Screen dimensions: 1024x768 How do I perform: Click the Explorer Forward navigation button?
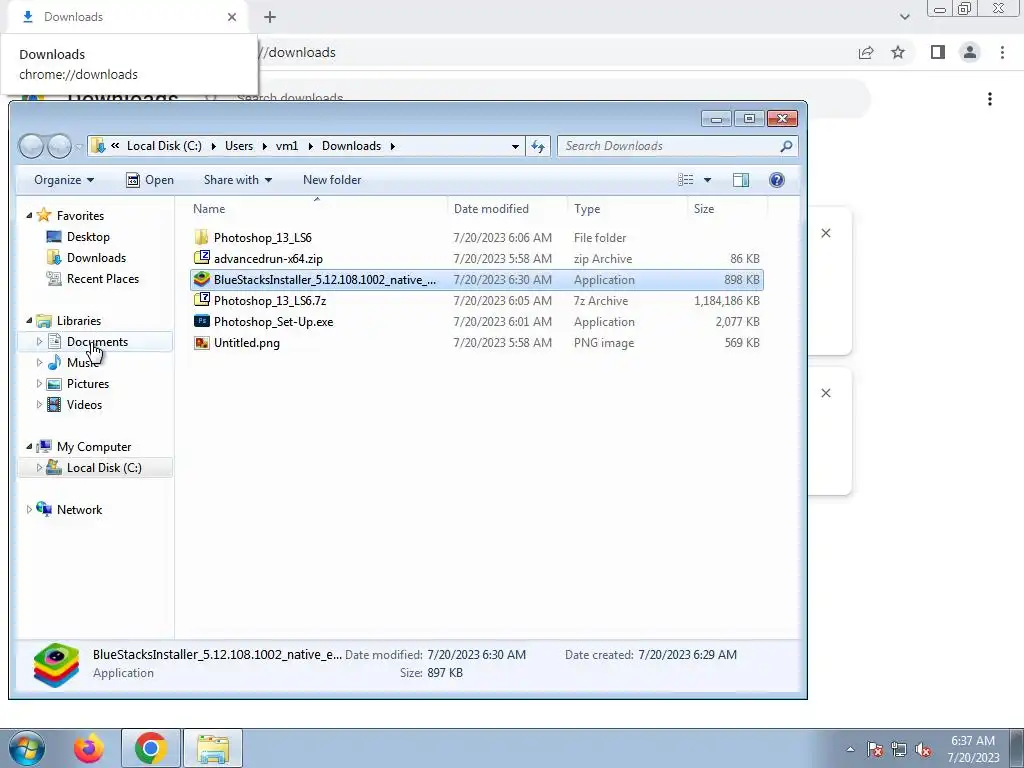point(59,146)
